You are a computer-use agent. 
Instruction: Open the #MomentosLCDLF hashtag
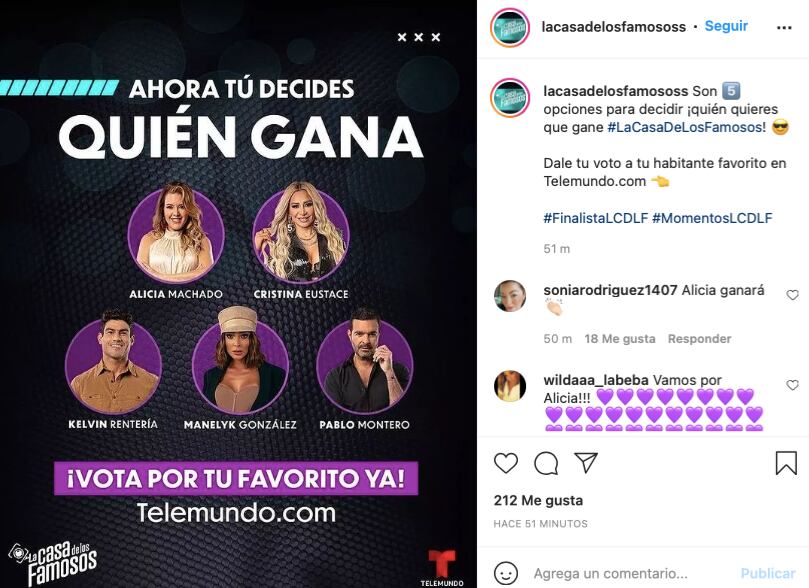[x=712, y=218]
